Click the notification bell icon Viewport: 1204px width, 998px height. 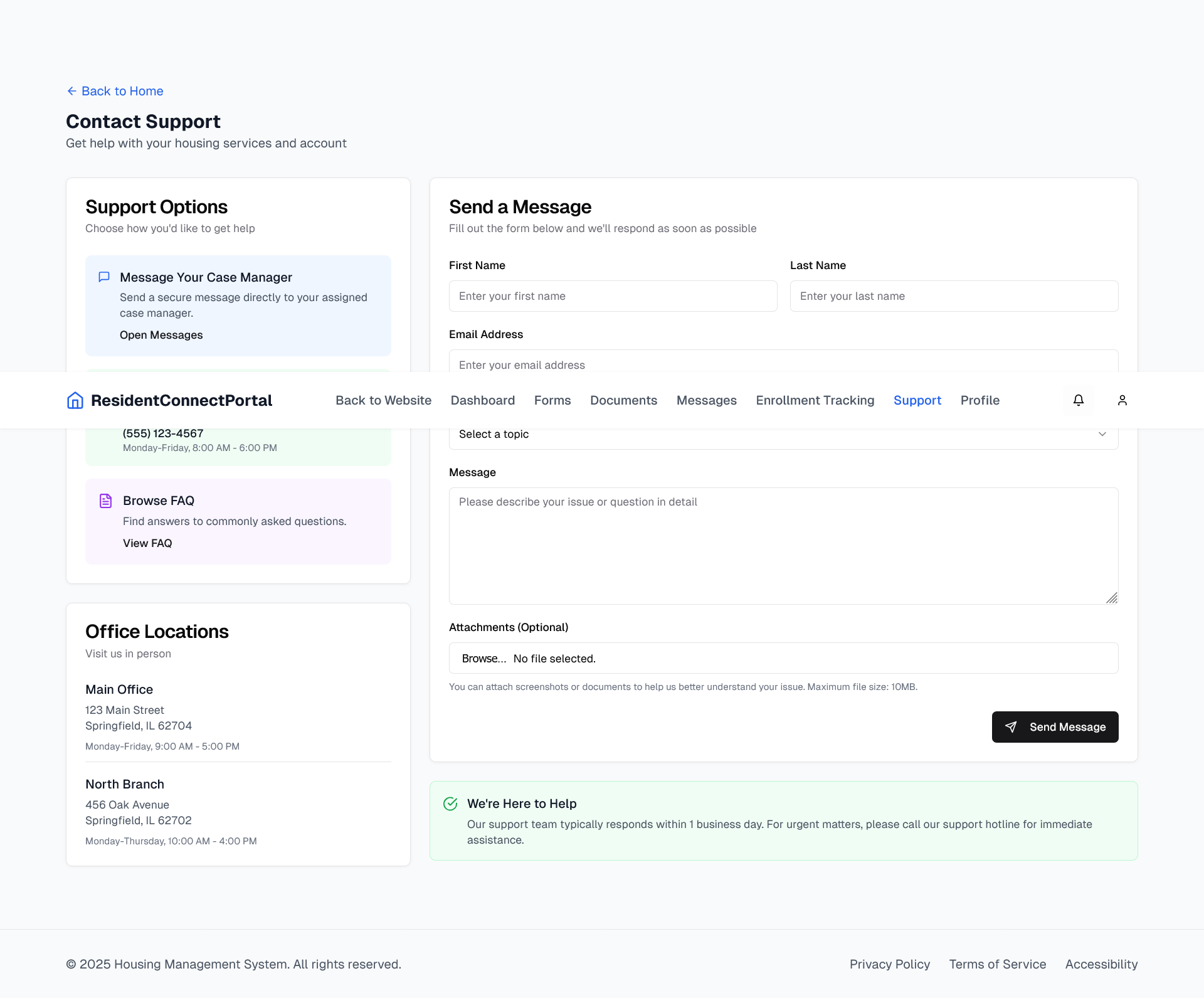(x=1079, y=400)
